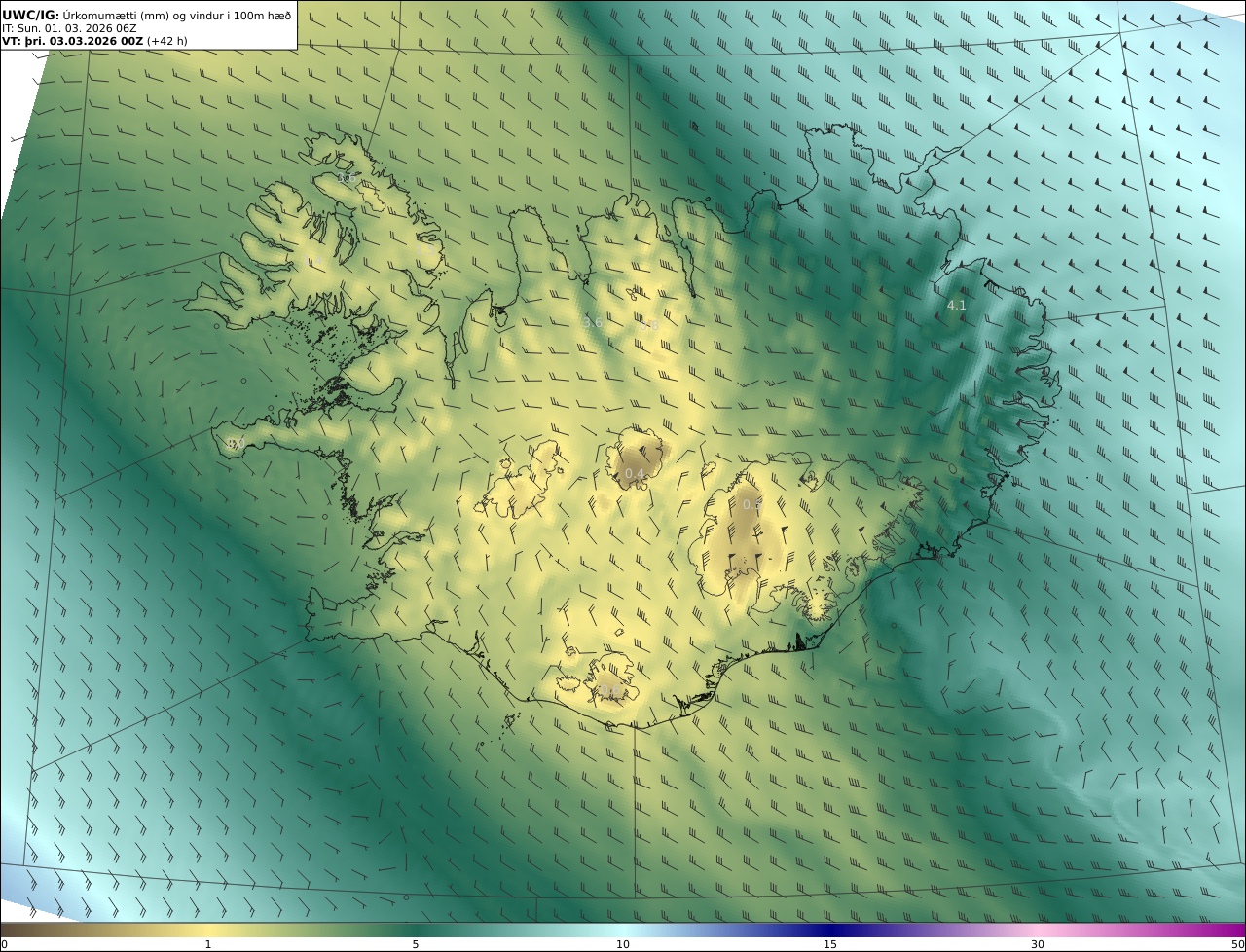Click the '0.4' value on the central glacier
Image resolution: width=1246 pixels, height=952 pixels.
(635, 474)
